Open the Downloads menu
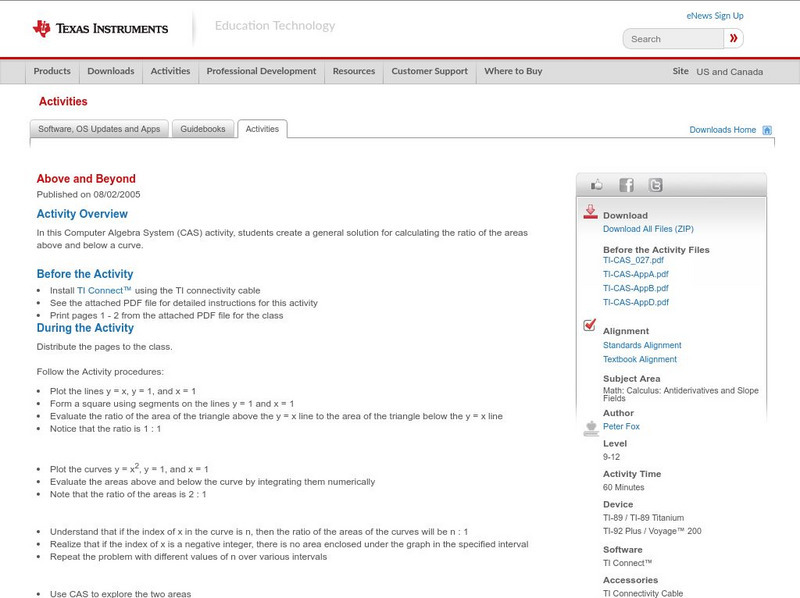Viewport: 800px width, 598px height. (x=111, y=71)
